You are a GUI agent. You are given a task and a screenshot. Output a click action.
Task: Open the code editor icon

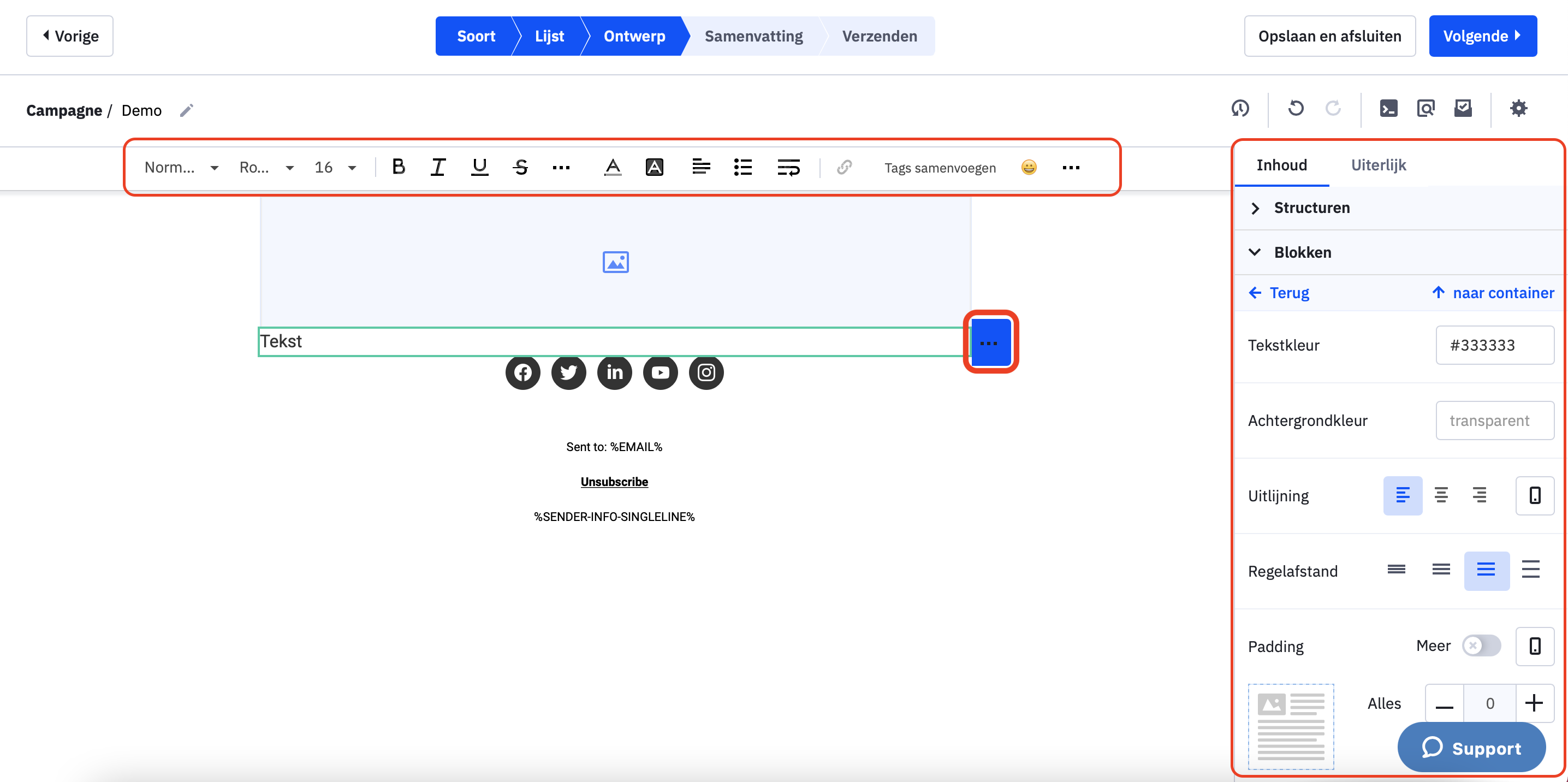tap(1388, 109)
